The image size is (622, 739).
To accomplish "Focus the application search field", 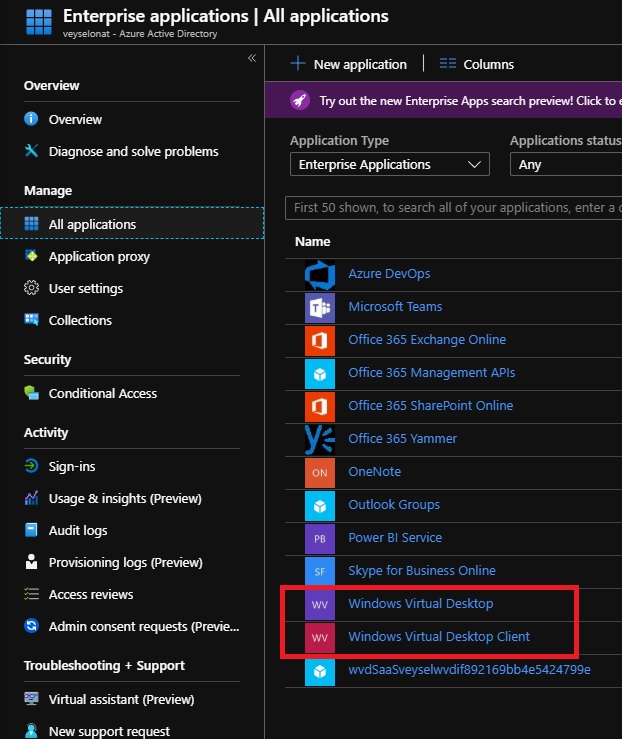I will tap(453, 208).
